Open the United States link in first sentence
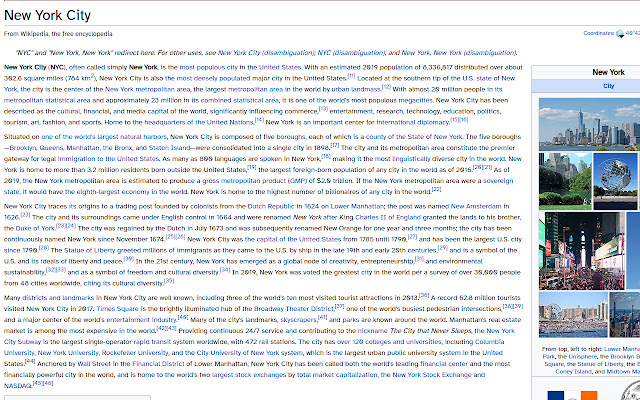640x400 pixels. (x=280, y=67)
